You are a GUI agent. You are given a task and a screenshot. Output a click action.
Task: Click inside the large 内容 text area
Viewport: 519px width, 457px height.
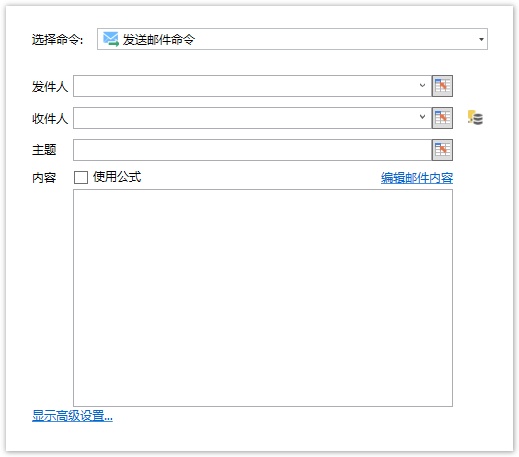(x=263, y=298)
